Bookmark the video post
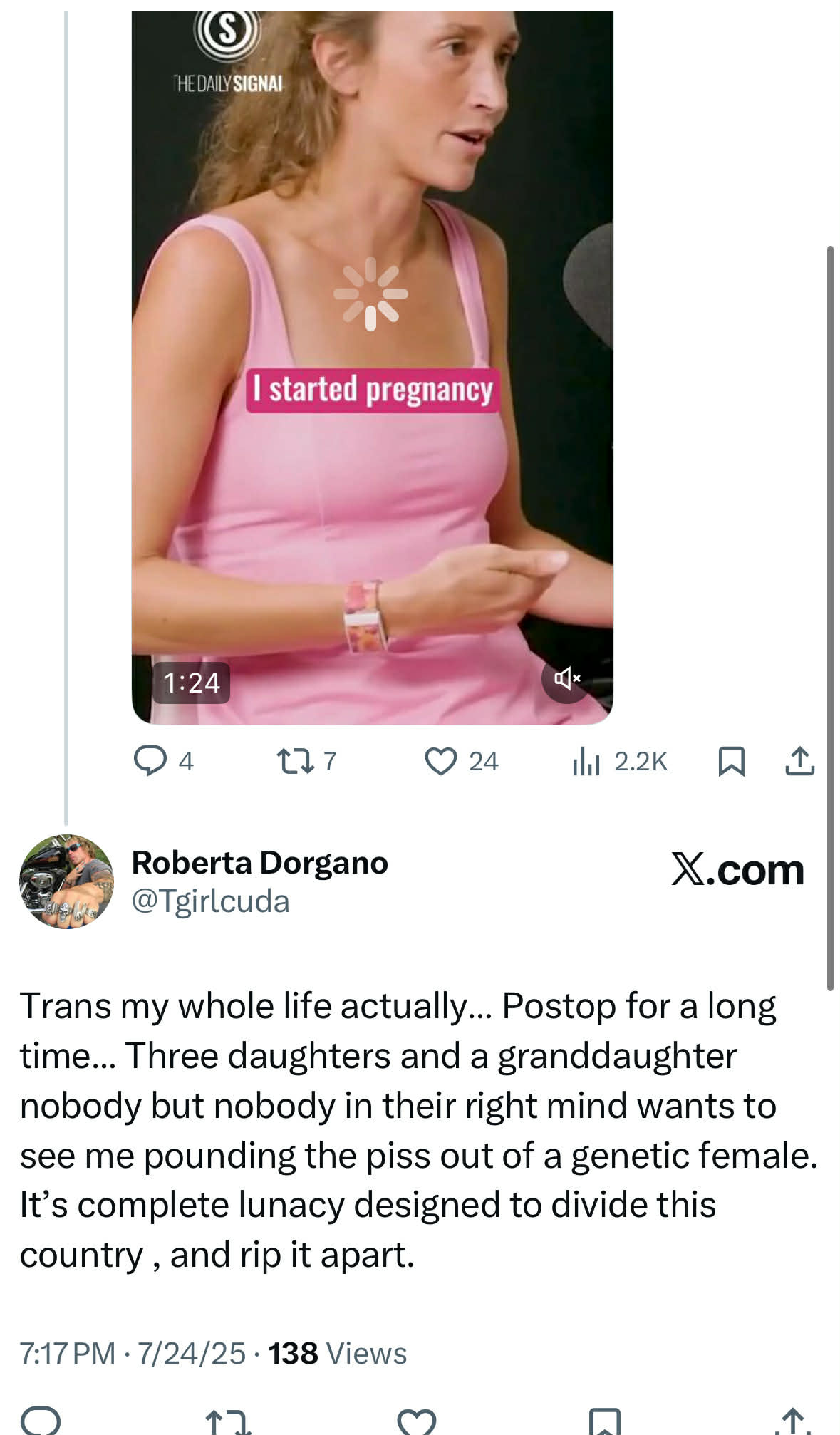The width and height of the screenshot is (840, 1435). tap(731, 761)
